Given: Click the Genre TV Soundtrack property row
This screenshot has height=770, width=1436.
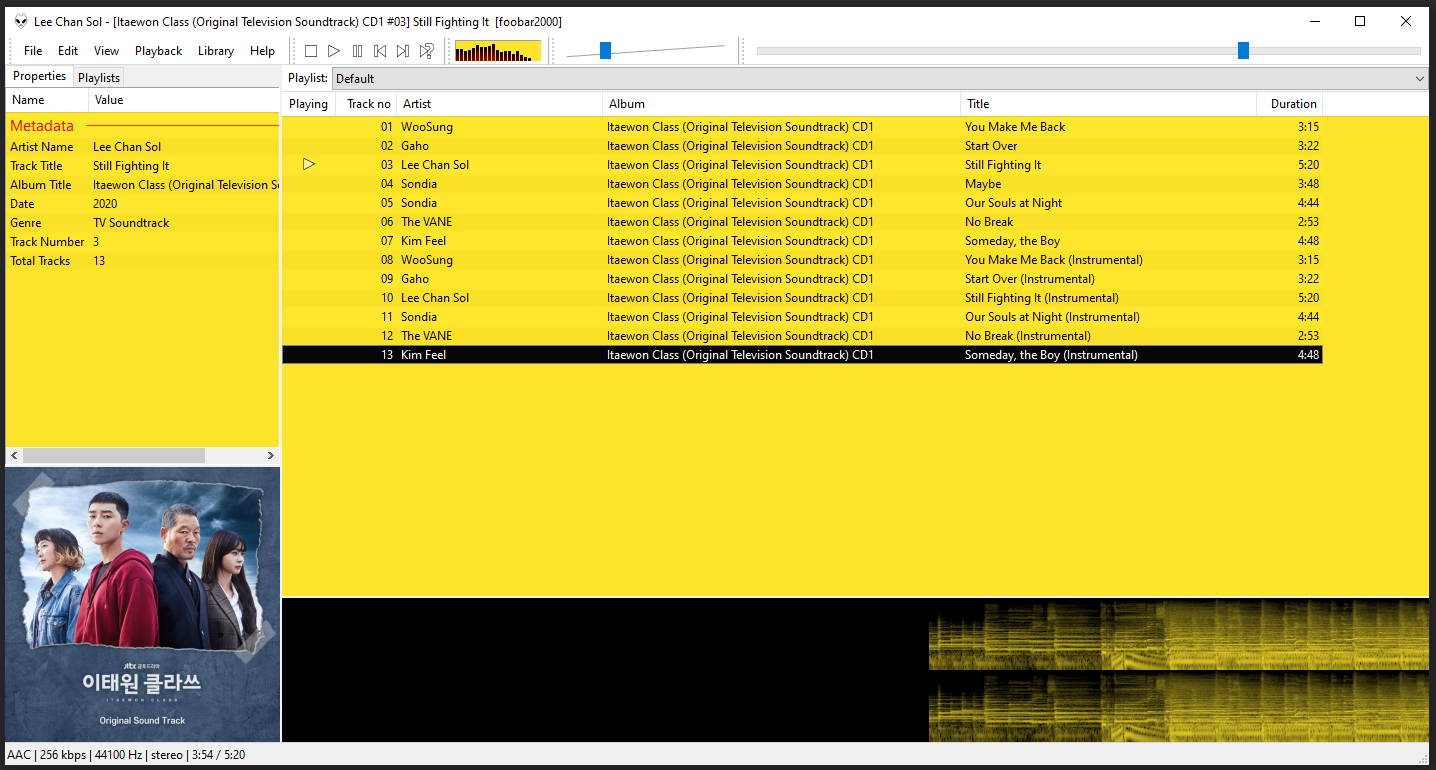Looking at the screenshot, I should (x=143, y=223).
